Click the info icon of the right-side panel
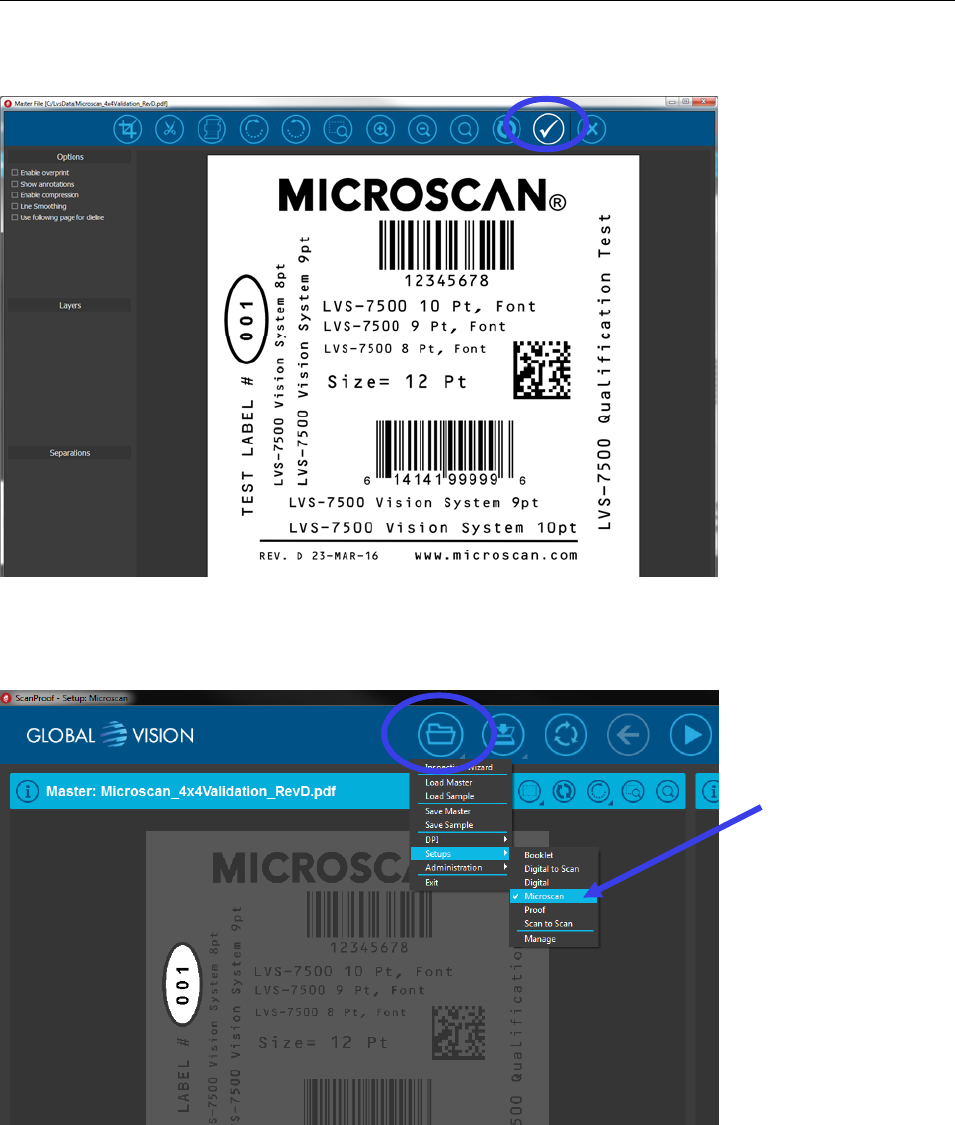 [x=710, y=791]
